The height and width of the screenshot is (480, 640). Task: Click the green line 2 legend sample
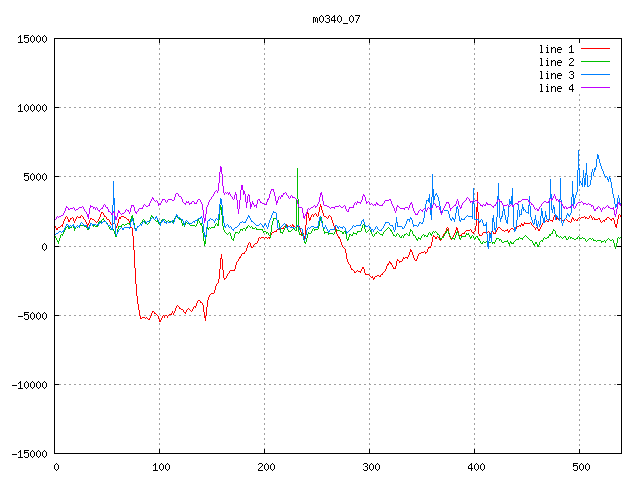[x=595, y=62]
